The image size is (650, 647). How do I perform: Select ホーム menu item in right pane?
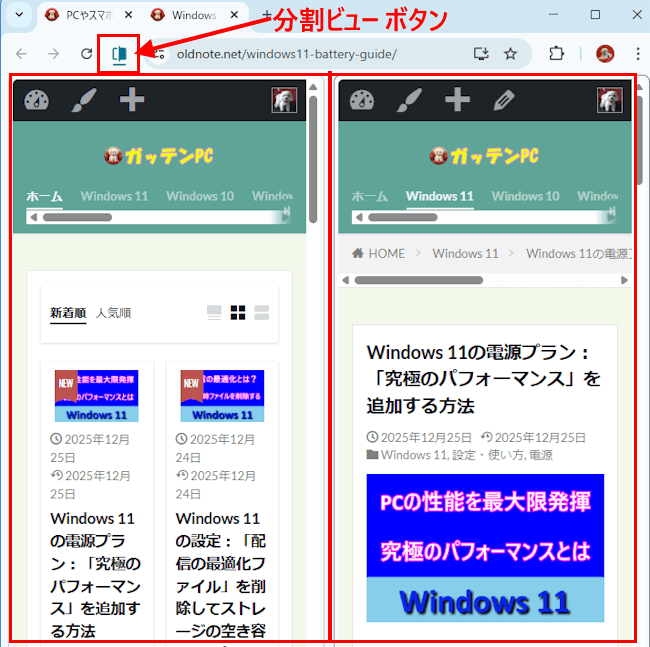point(370,196)
